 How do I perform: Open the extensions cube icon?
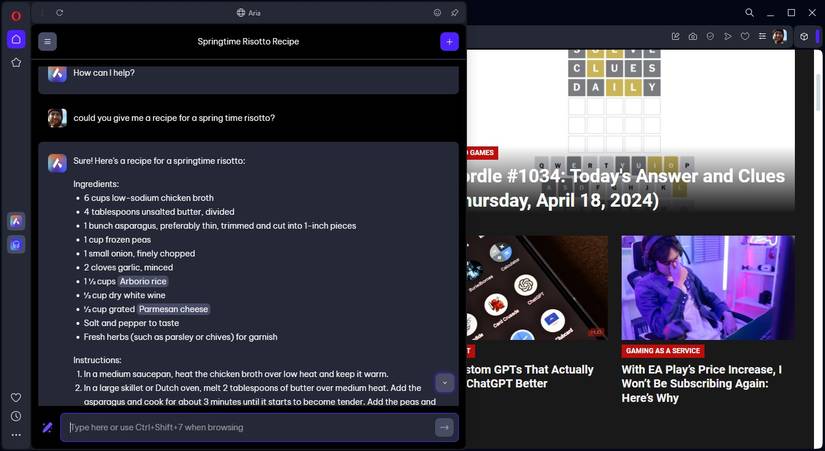click(804, 36)
